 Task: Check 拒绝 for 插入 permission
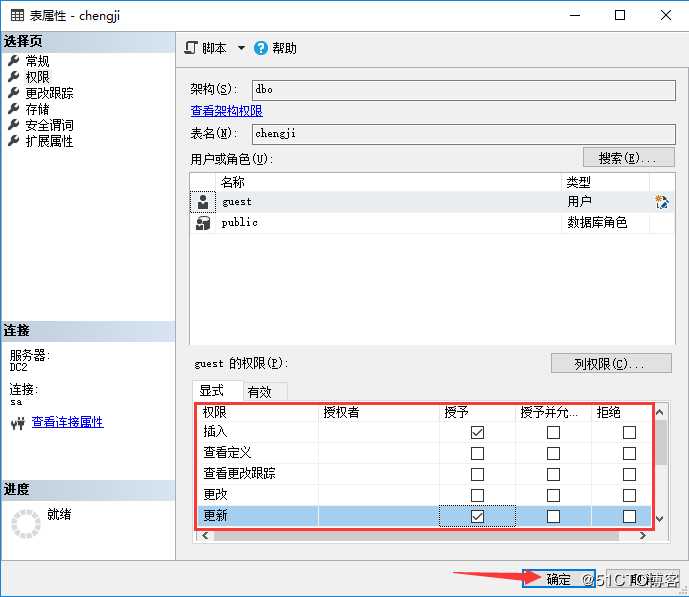[x=629, y=433]
